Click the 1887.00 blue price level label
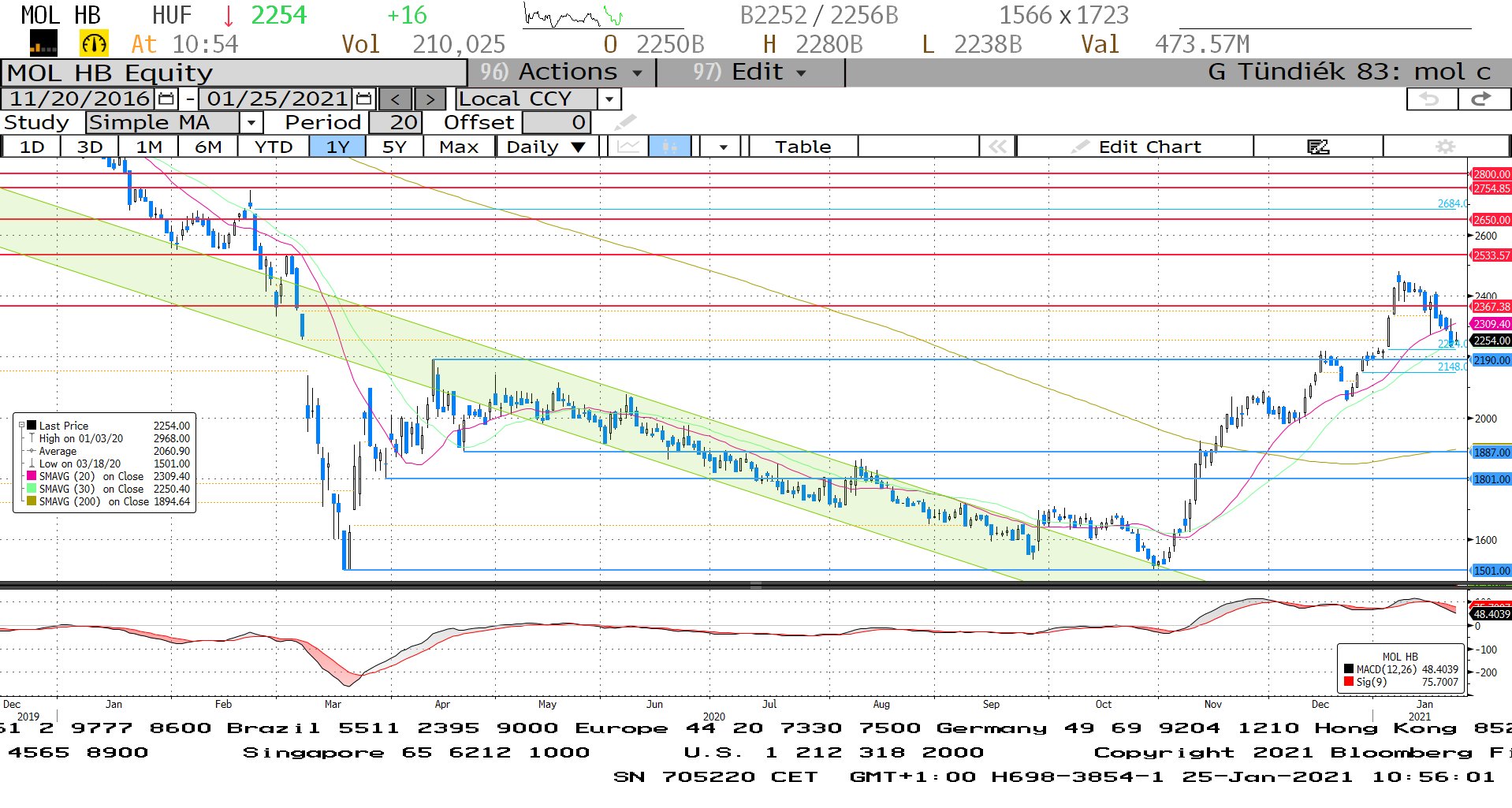Screen dimensions: 1512x808 [x=1492, y=452]
